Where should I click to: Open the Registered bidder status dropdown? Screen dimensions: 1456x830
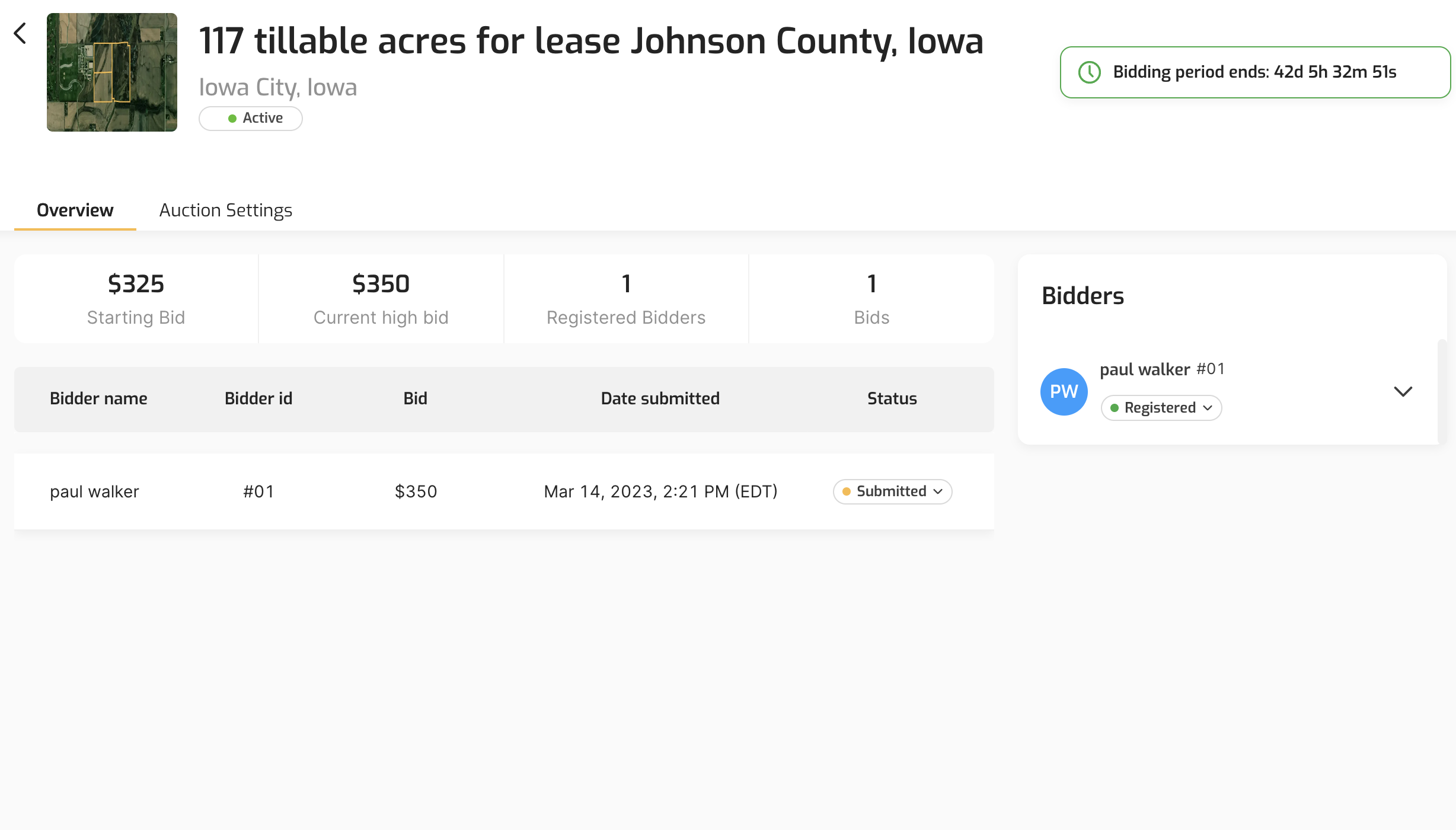[1161, 408]
